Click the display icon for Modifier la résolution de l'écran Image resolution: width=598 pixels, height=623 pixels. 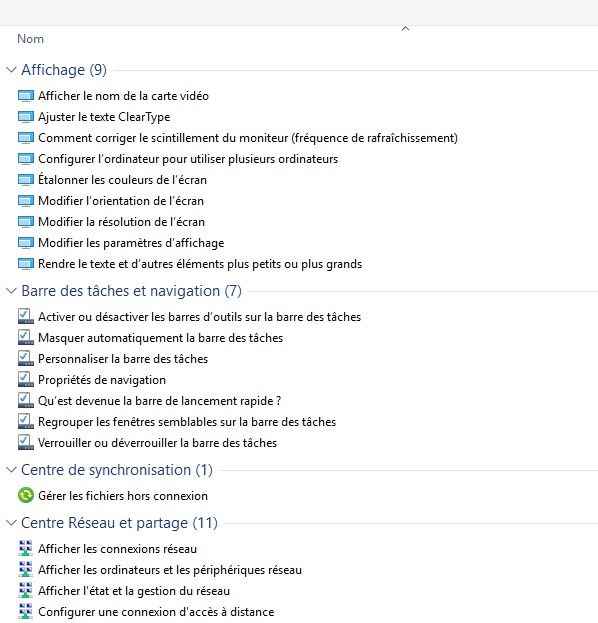tap(26, 222)
